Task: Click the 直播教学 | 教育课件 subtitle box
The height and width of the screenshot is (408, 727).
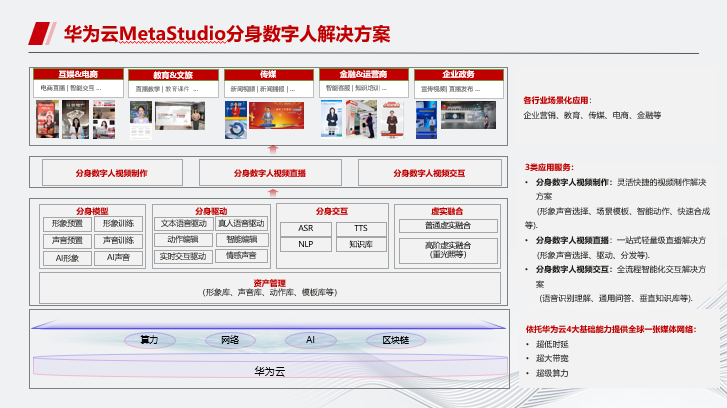Action: (x=173, y=89)
